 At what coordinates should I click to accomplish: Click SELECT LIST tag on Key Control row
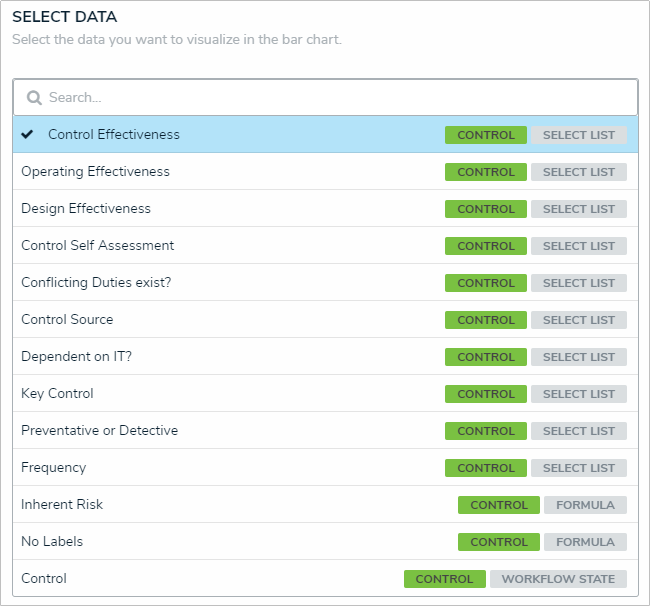tap(579, 394)
